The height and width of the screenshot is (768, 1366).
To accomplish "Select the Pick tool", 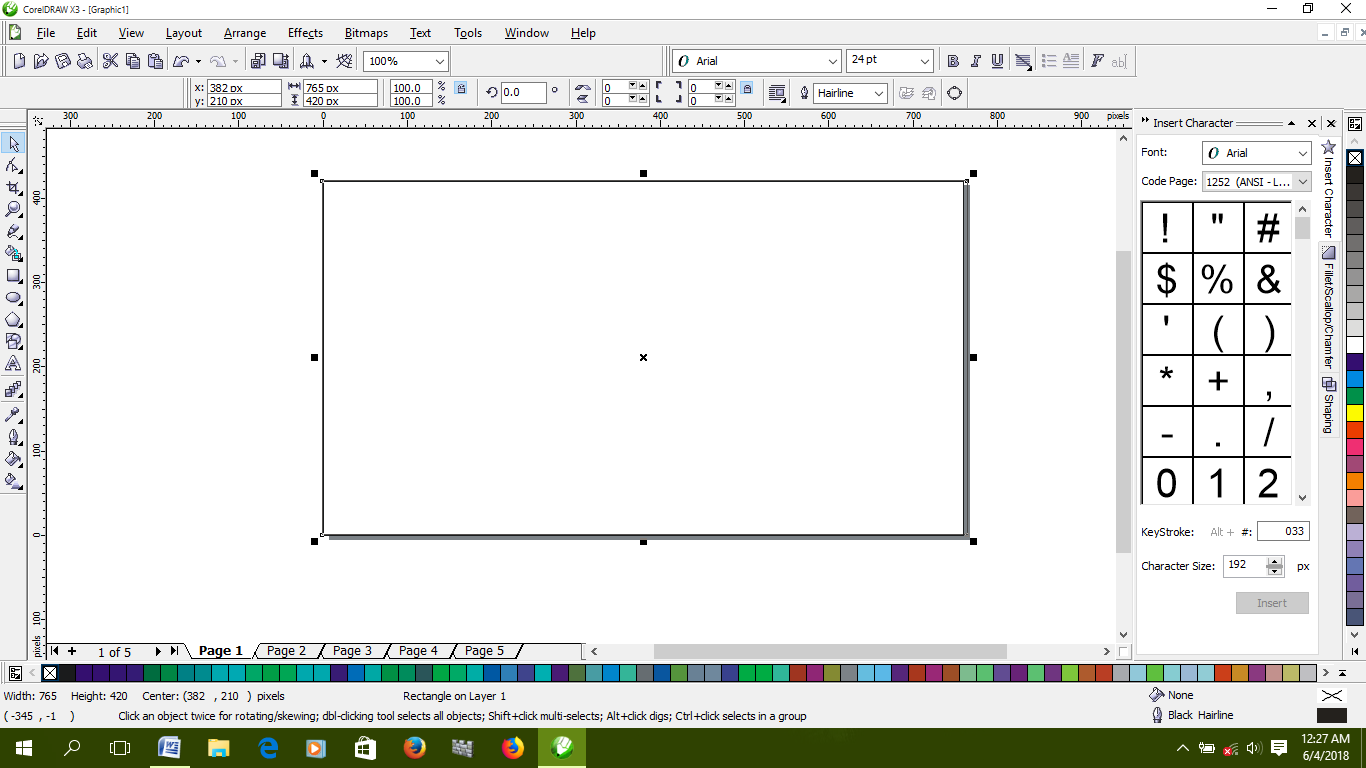I will click(14, 143).
